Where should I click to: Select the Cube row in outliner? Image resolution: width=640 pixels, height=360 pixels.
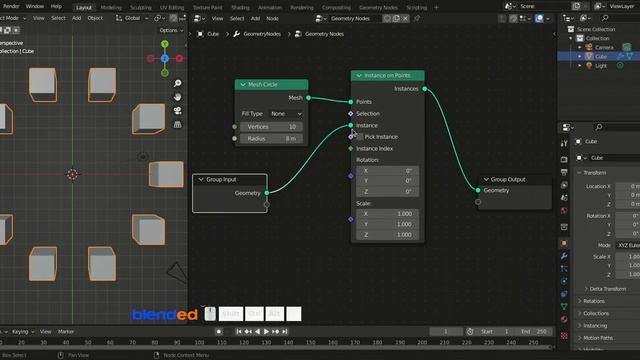(x=598, y=56)
